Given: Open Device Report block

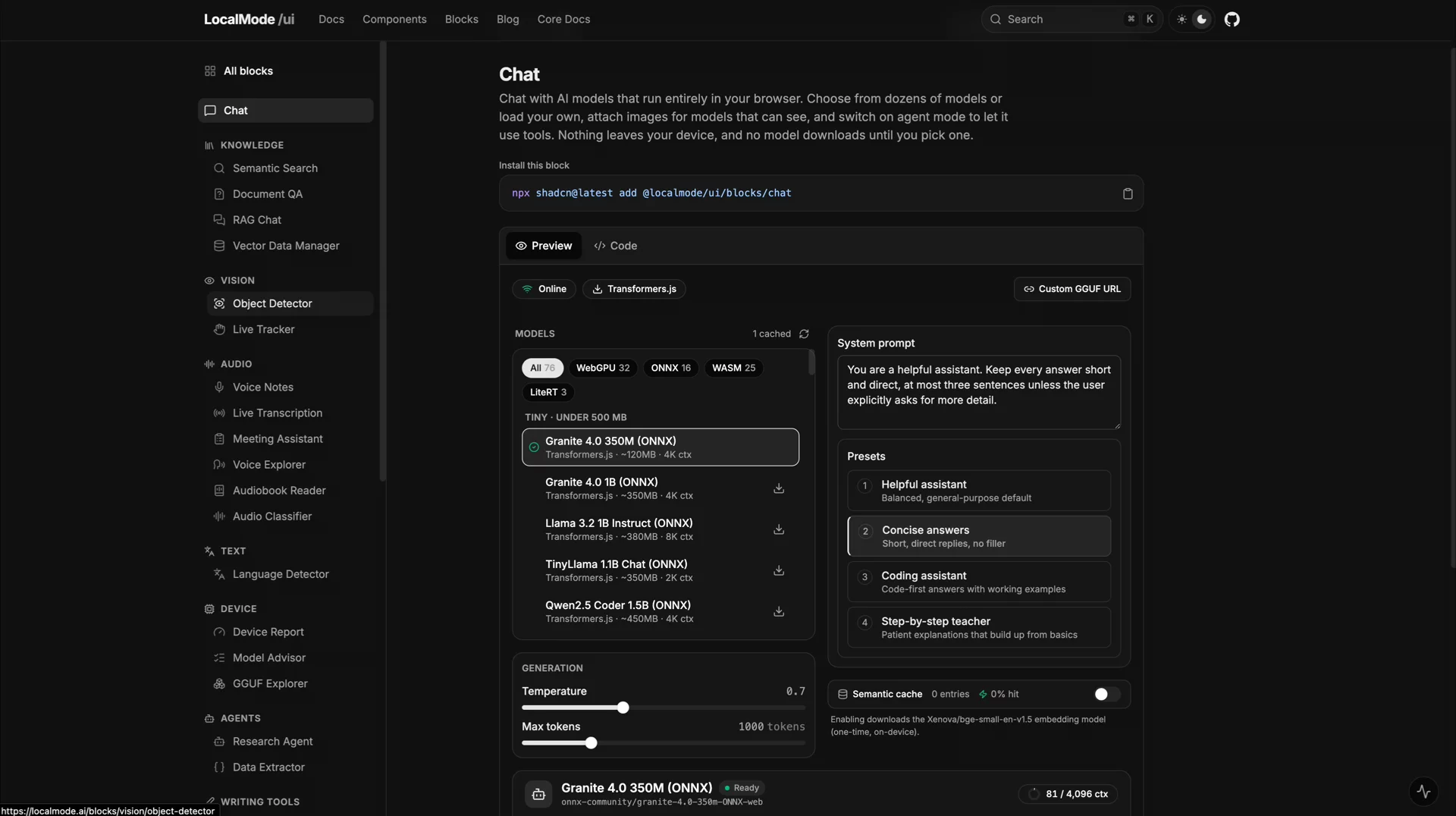Looking at the screenshot, I should 290,632.
